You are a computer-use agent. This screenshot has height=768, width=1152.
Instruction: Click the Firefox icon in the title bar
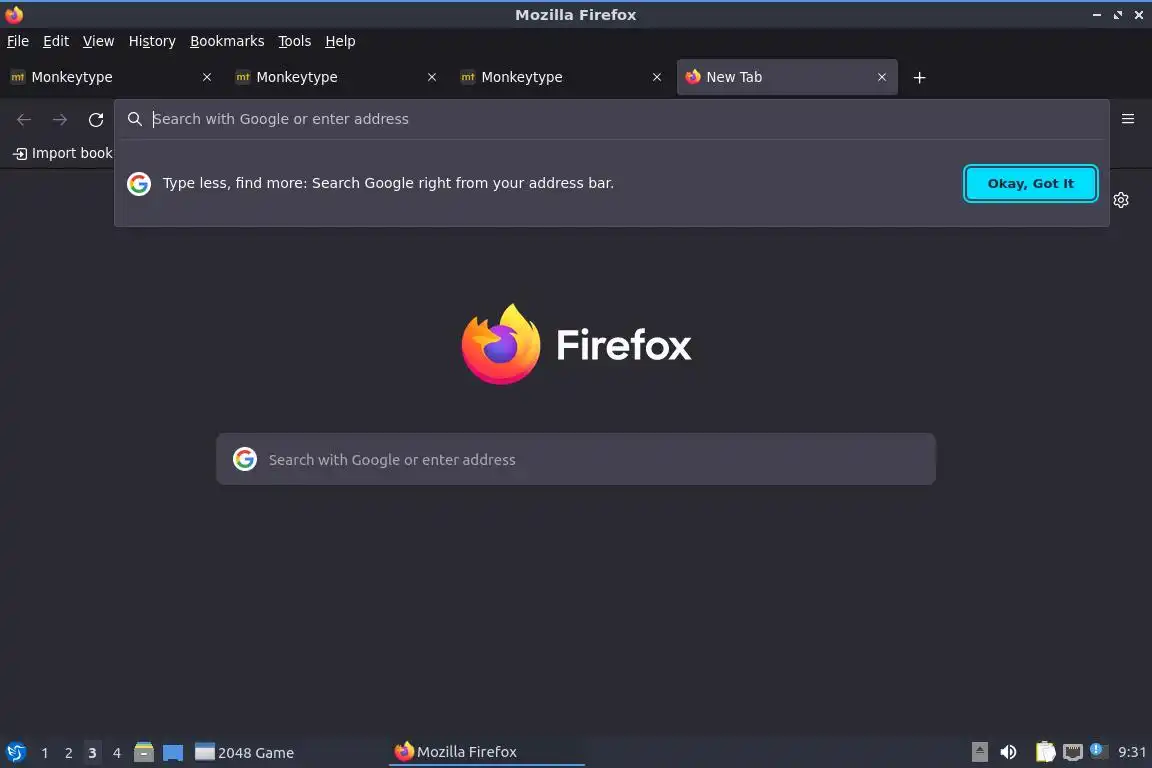(x=14, y=15)
